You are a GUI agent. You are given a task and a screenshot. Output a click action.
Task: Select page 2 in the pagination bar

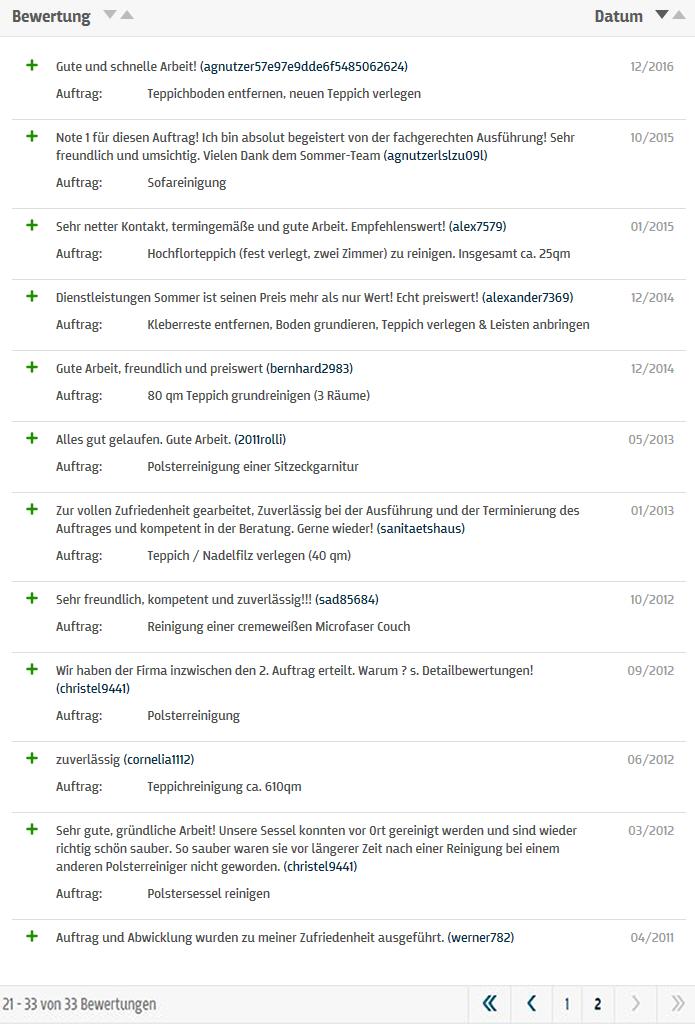pyautogui.click(x=597, y=1002)
